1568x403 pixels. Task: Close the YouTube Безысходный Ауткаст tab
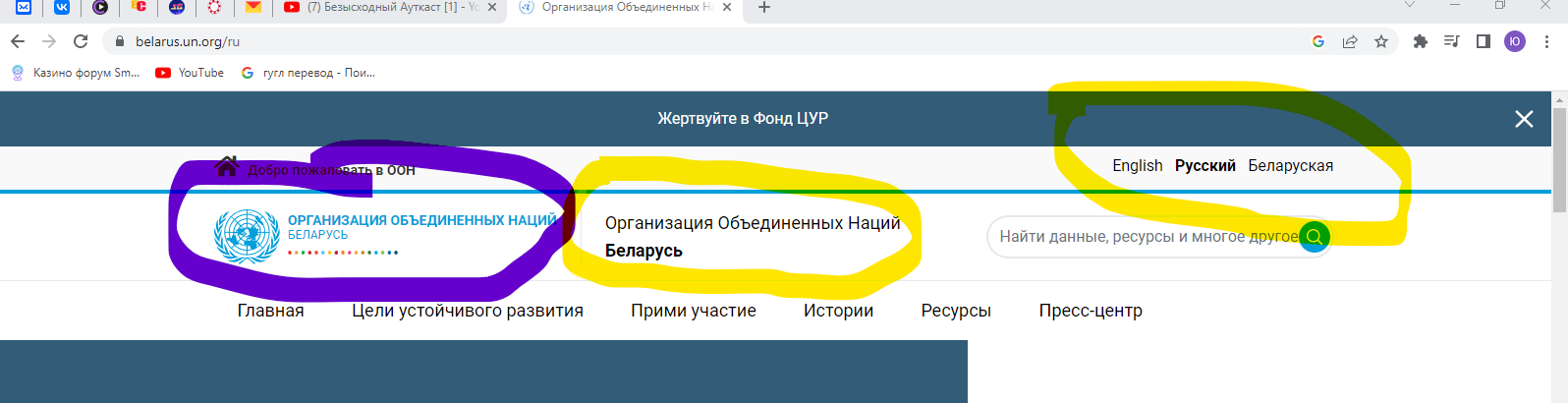tap(492, 7)
